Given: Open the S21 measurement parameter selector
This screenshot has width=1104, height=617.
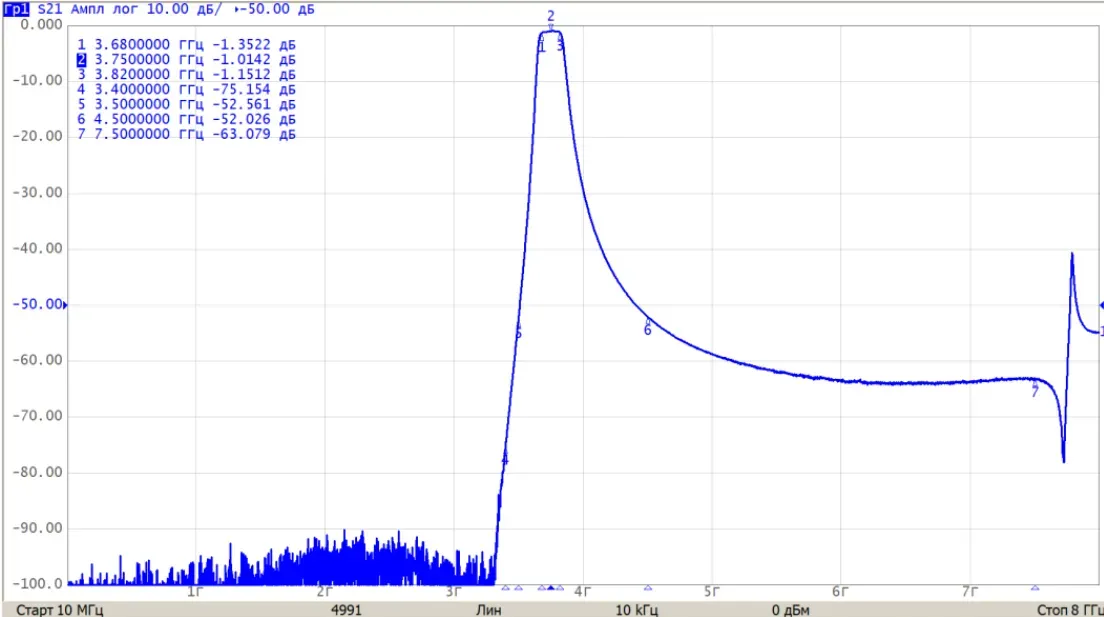Looking at the screenshot, I should [49, 8].
